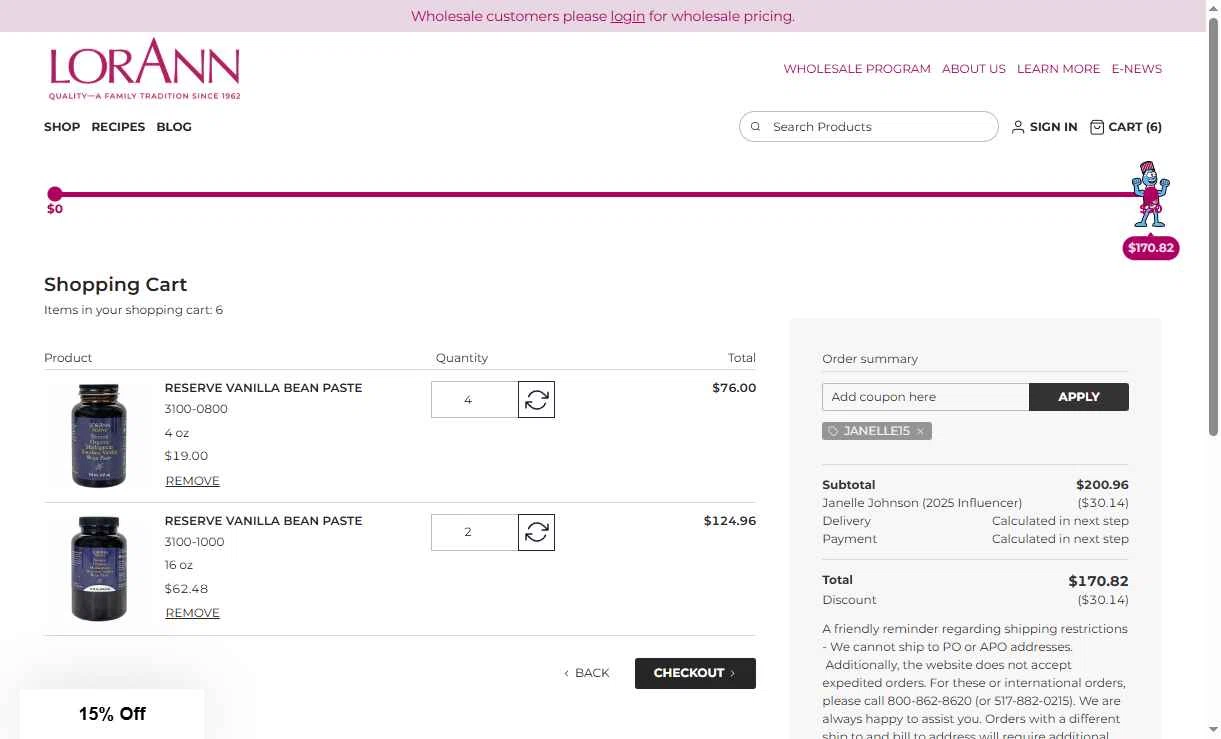This screenshot has width=1221, height=739.
Task: Remove the 16 oz Reserve Vanilla Bean Paste
Action: 192,613
